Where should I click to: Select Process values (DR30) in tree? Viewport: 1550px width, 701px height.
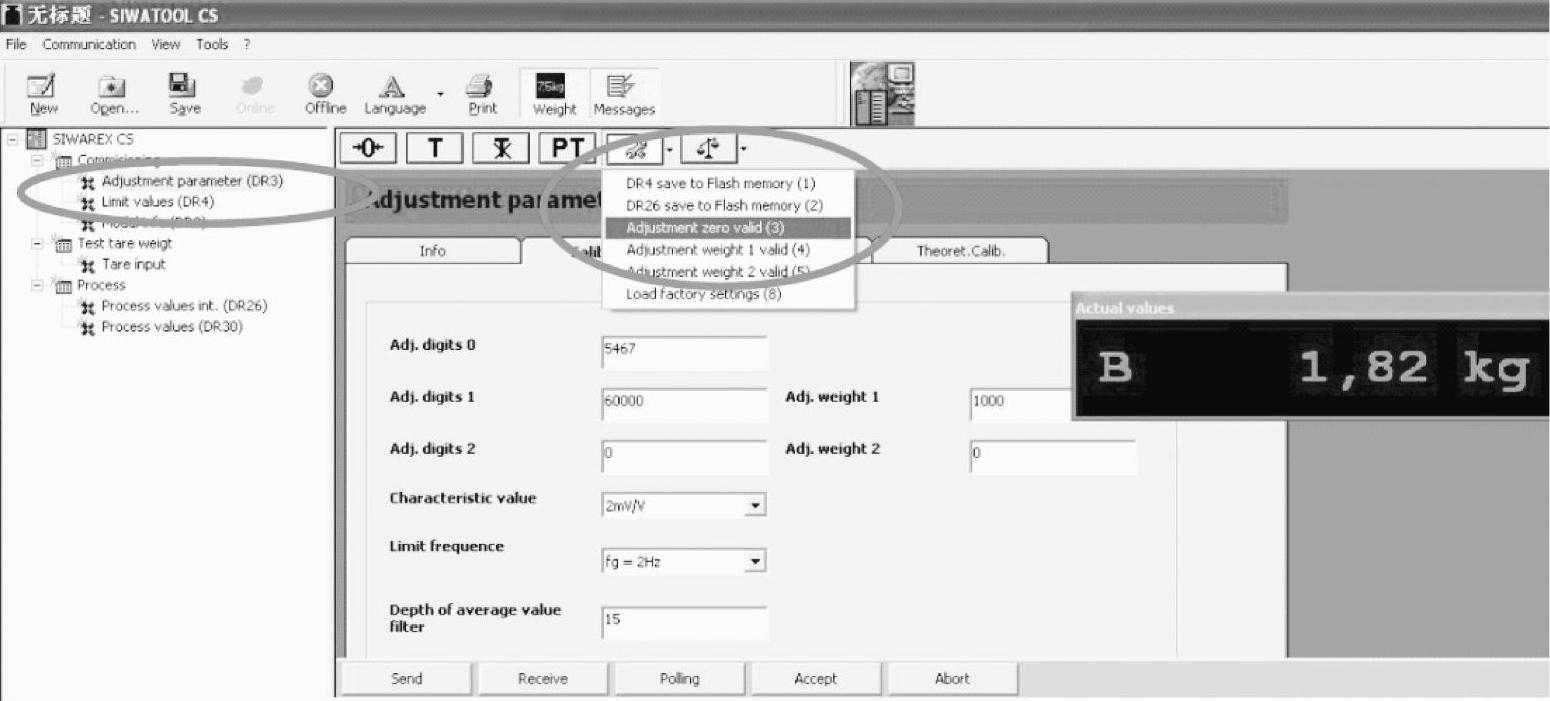coord(172,327)
